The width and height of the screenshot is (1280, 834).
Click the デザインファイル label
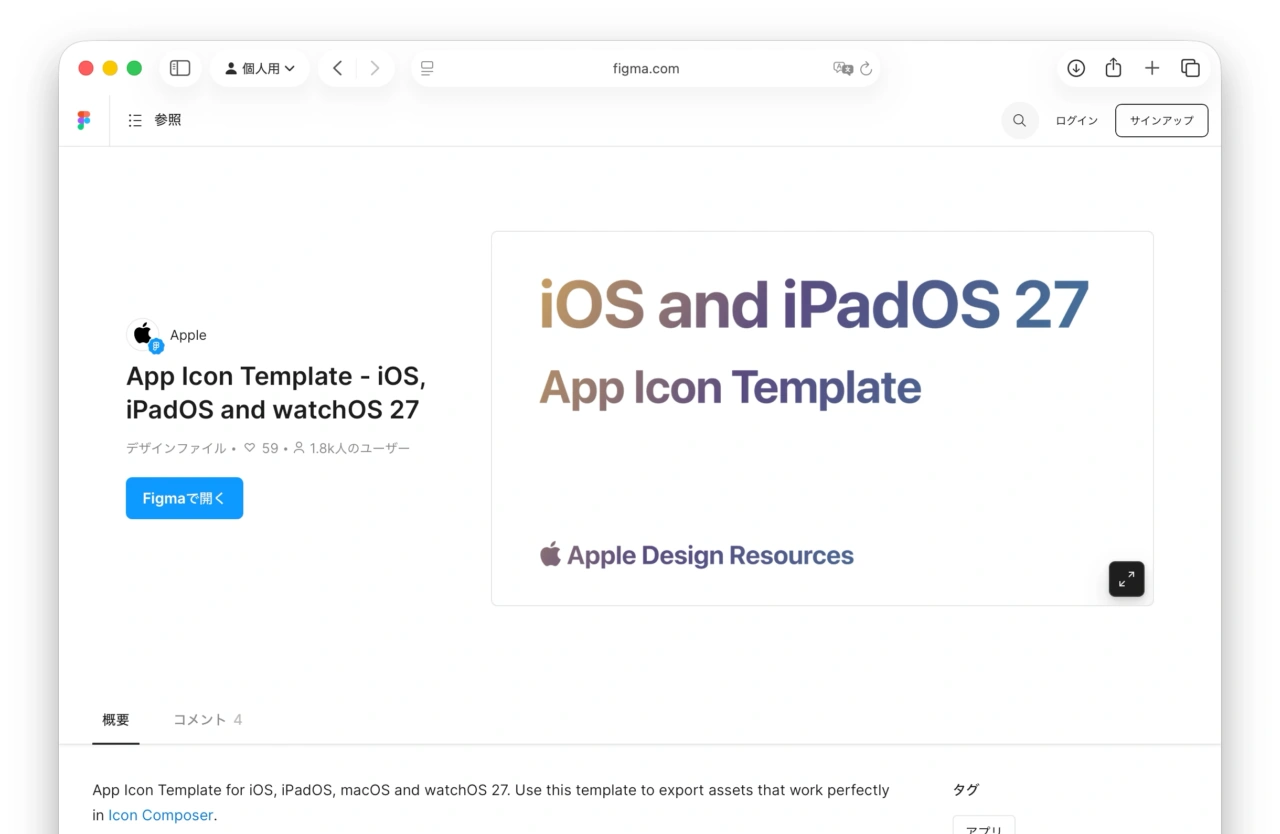pyautogui.click(x=176, y=448)
